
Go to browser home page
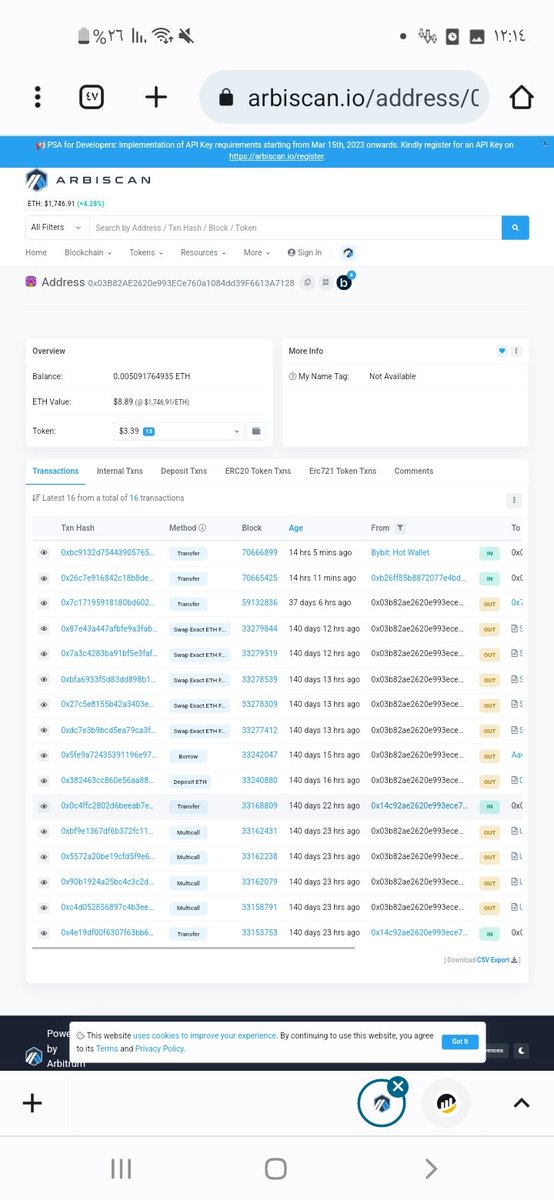(x=521, y=97)
